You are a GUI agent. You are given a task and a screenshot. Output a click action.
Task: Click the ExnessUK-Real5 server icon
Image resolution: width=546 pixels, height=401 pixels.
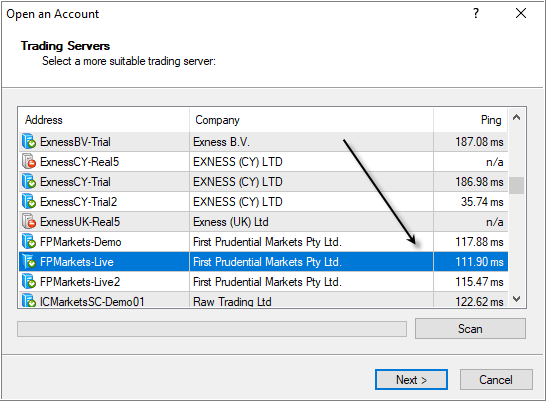coord(29,222)
